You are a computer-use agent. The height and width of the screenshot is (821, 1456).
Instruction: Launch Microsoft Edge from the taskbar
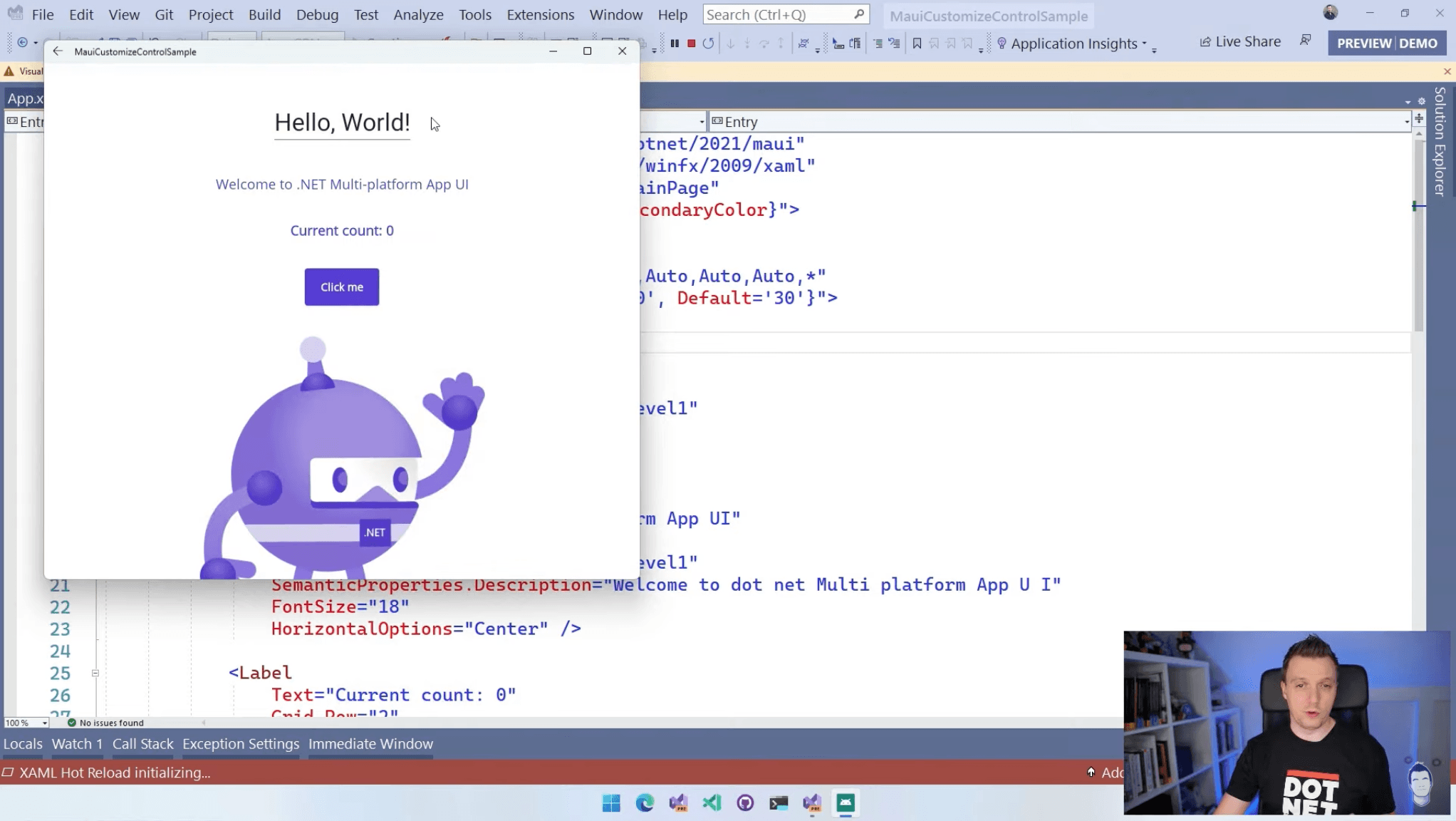(x=645, y=803)
